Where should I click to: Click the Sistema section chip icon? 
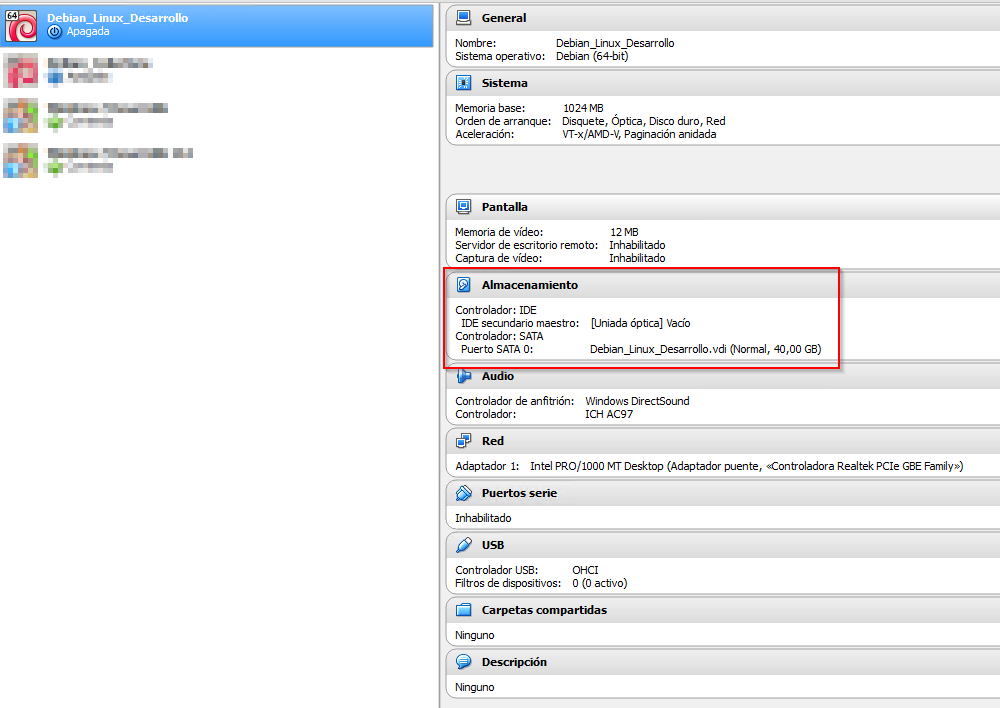click(x=464, y=83)
